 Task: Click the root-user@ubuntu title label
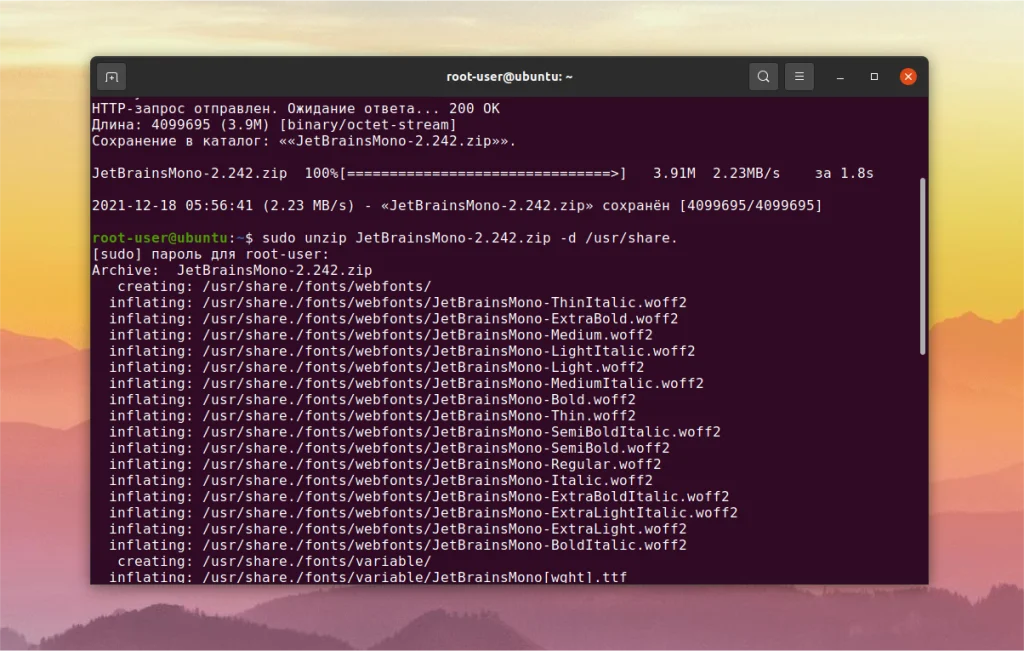coord(508,76)
